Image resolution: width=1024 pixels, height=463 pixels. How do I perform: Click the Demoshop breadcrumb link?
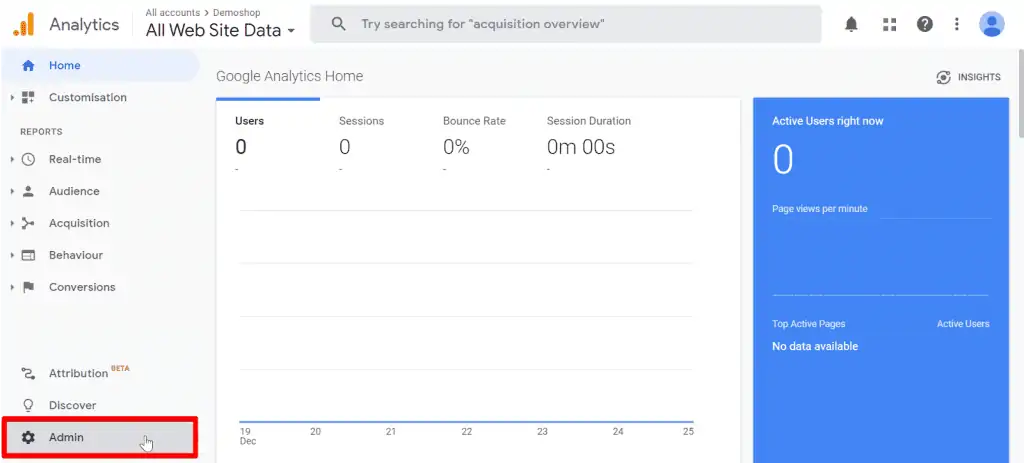[x=236, y=12]
